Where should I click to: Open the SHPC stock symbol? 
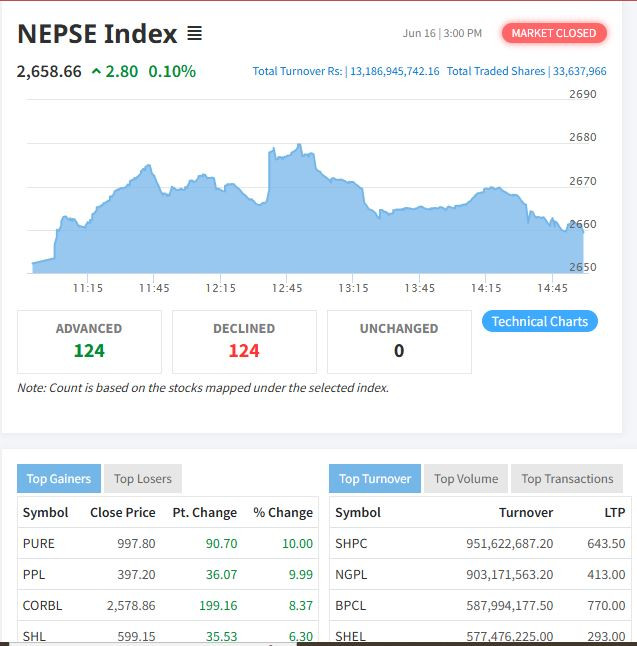351,543
